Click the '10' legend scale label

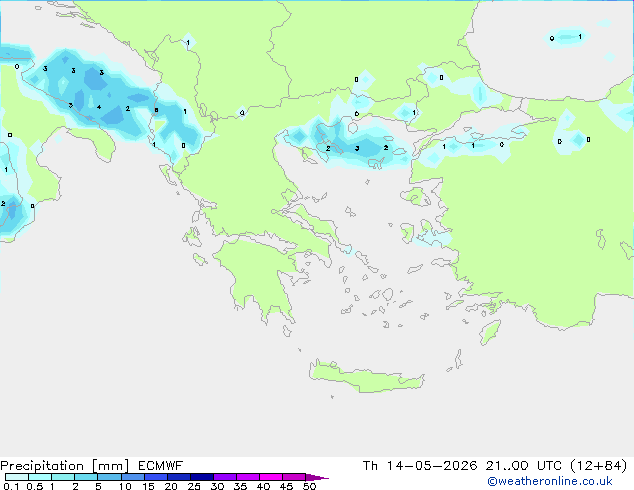click(x=125, y=486)
